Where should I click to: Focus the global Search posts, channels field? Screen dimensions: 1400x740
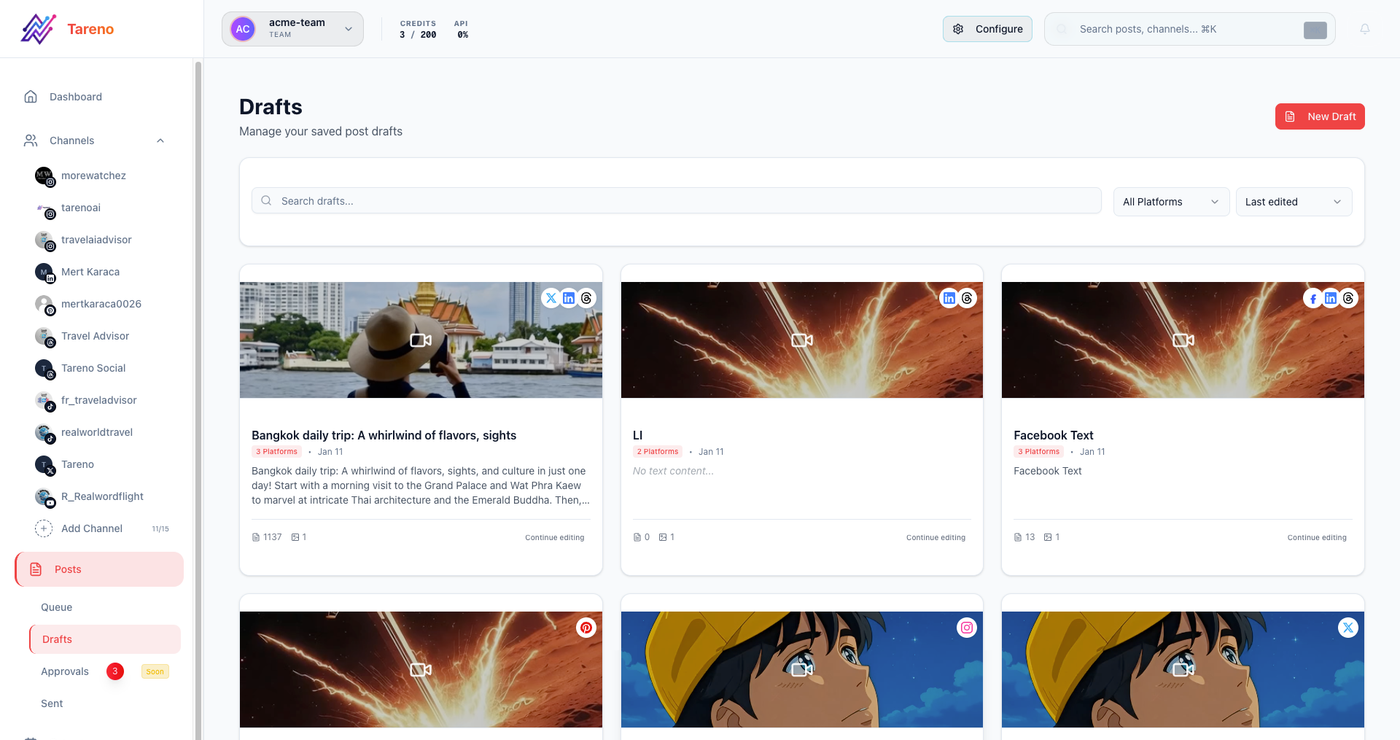point(1190,29)
